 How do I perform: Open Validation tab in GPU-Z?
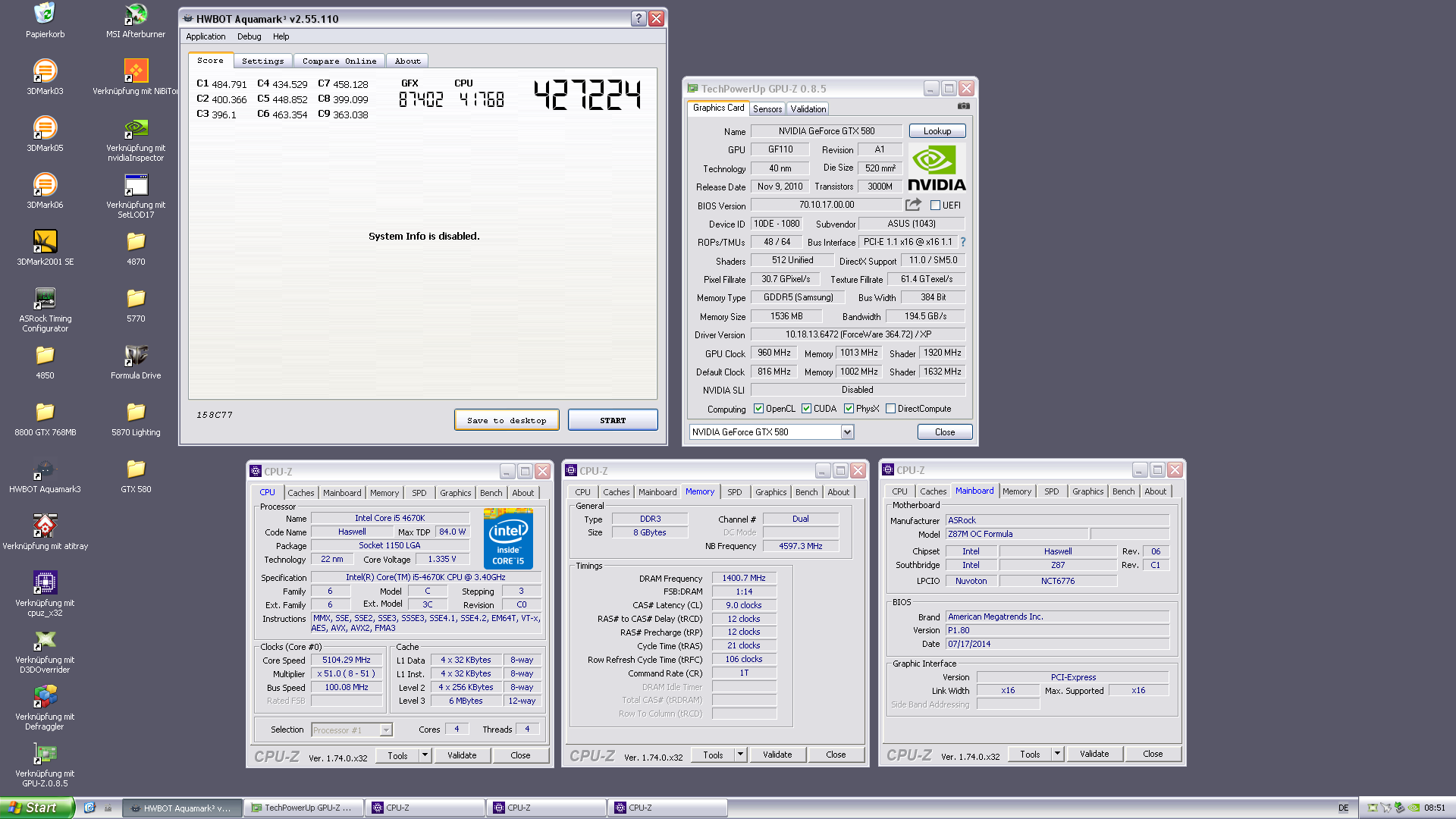(x=808, y=109)
